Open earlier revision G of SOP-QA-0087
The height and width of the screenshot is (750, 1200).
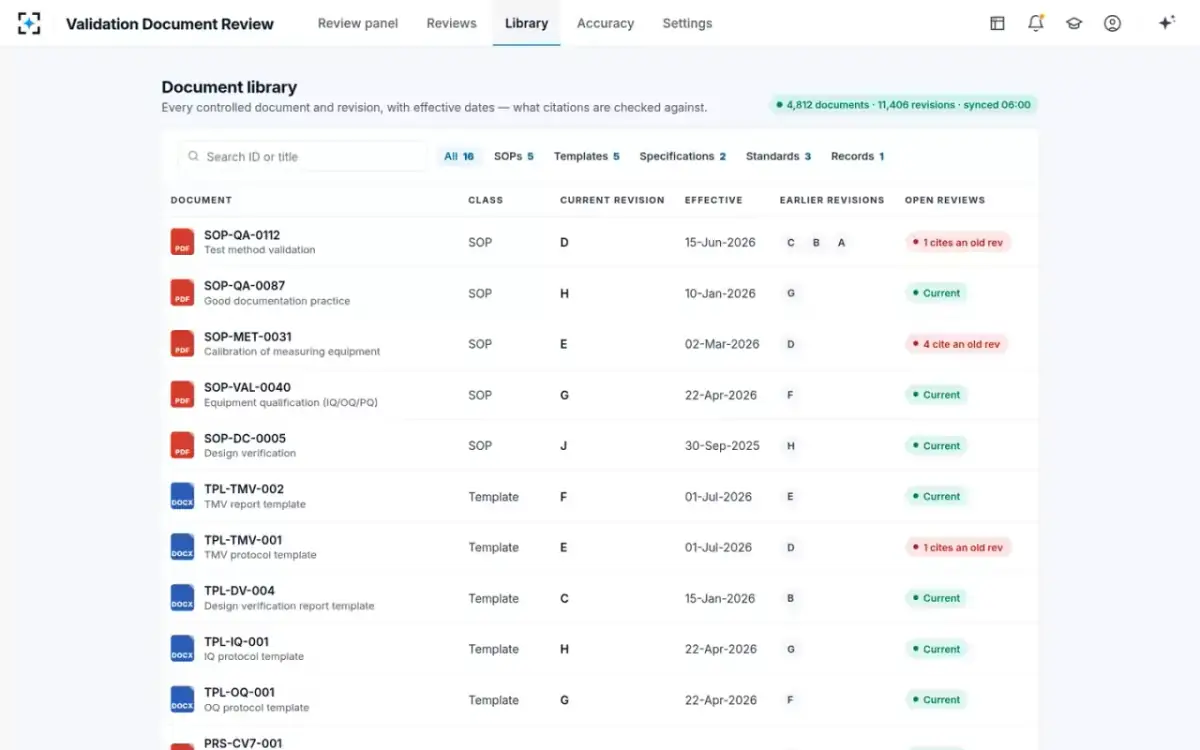[791, 293]
